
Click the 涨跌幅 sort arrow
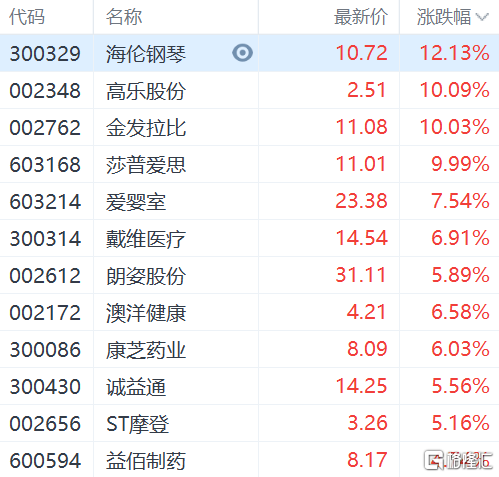[482, 17]
